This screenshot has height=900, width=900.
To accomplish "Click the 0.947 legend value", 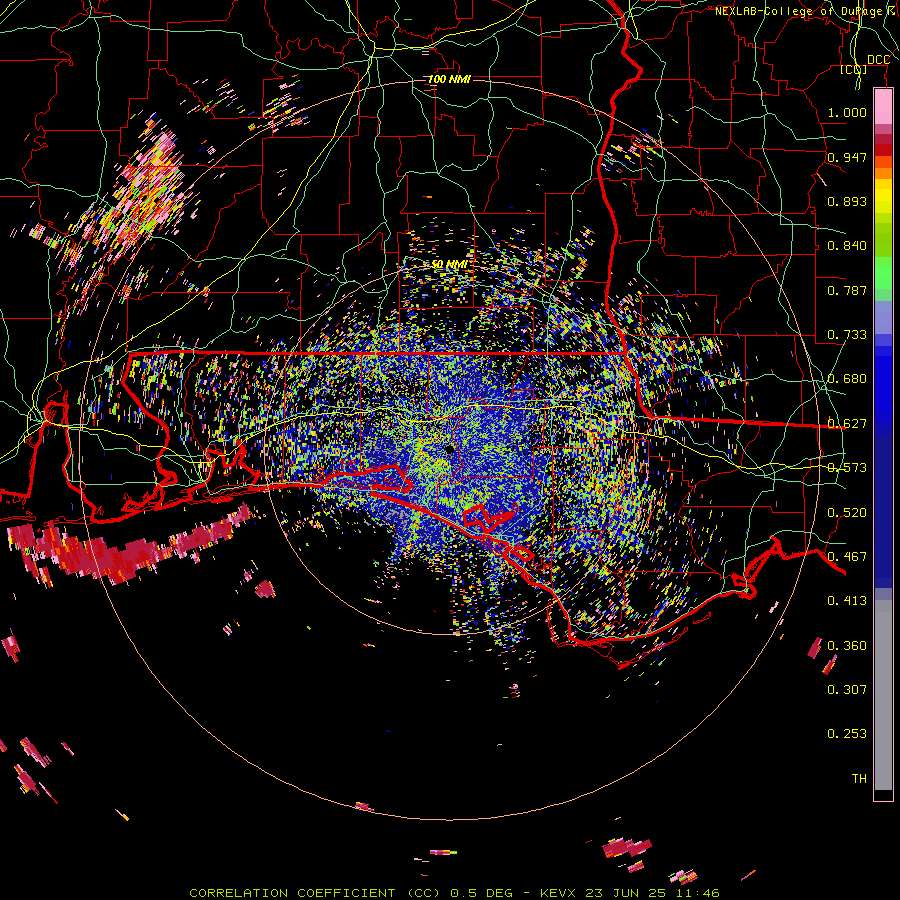I will coord(847,157).
